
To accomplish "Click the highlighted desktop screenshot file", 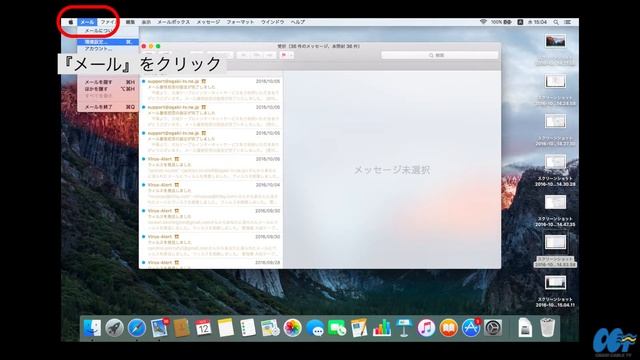I will (x=555, y=251).
